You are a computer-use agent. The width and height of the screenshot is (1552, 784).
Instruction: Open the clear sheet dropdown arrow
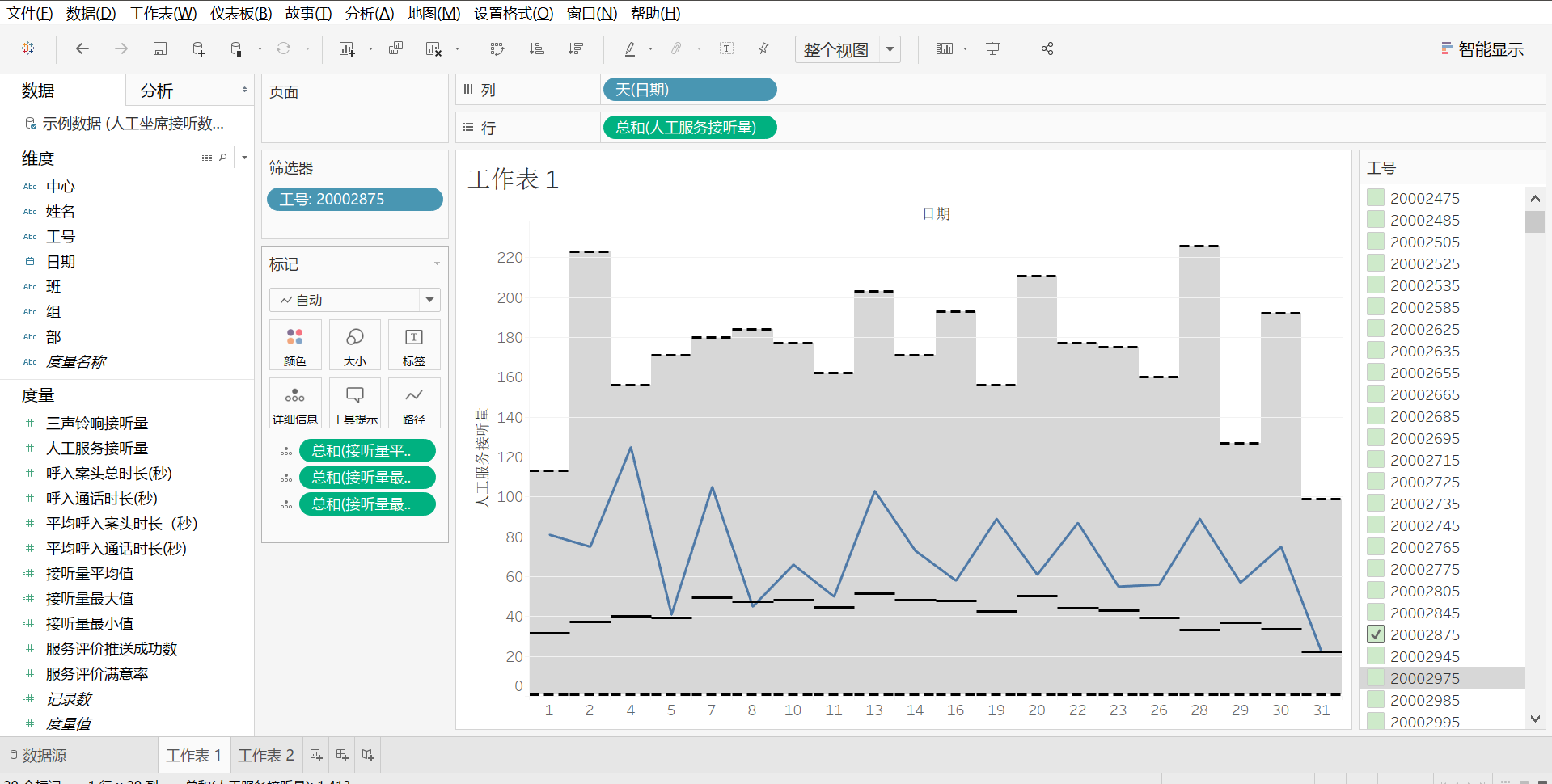(457, 48)
